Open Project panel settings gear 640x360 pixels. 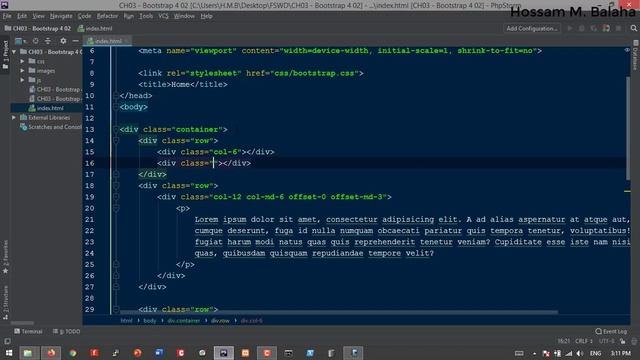63,41
